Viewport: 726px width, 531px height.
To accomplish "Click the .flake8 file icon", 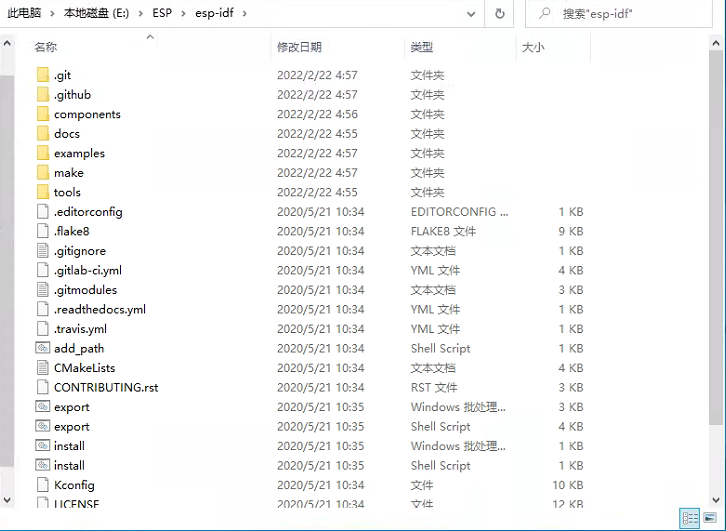I will (43, 231).
